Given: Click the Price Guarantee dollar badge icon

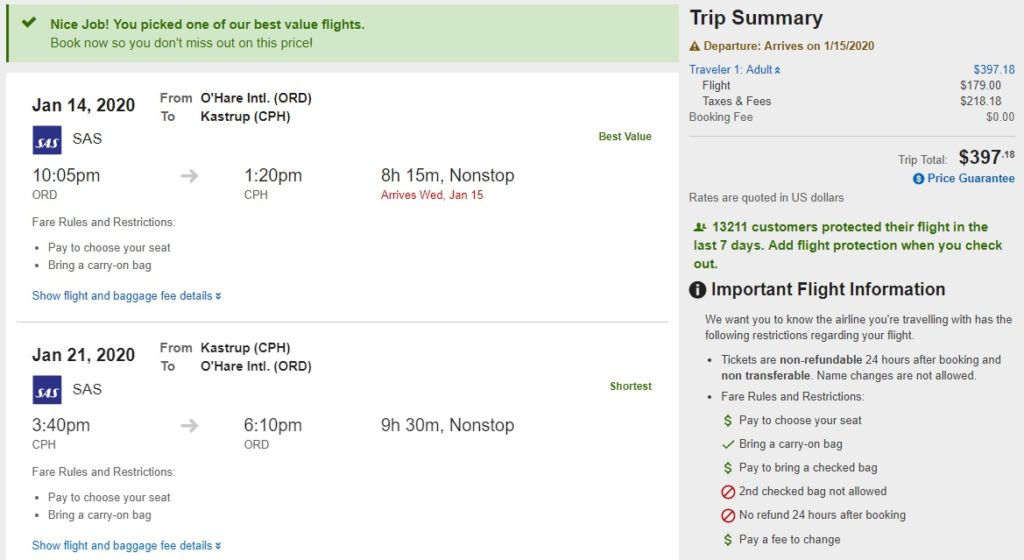Looking at the screenshot, I should coord(918,178).
